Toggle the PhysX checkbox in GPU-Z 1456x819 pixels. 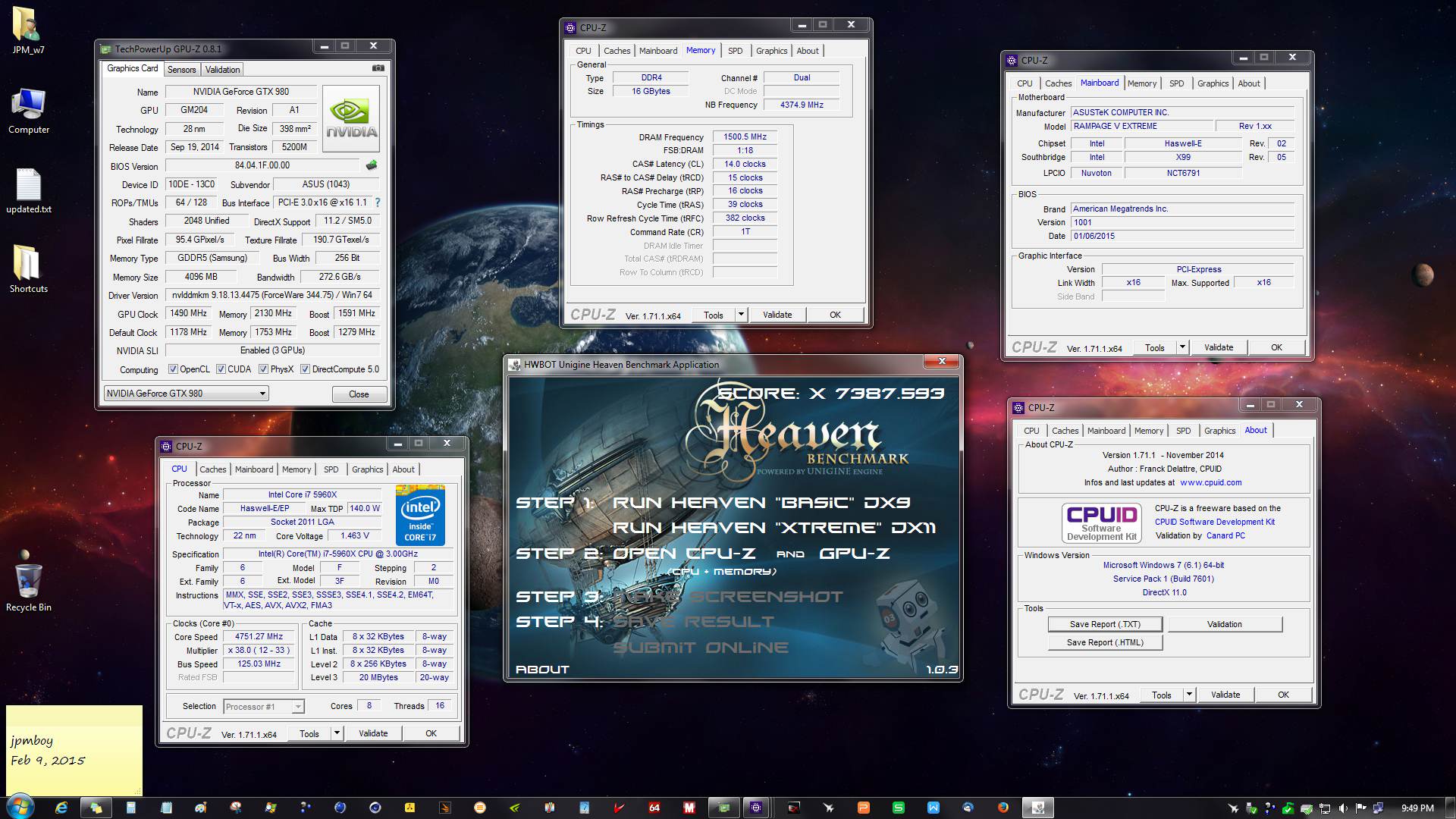263,369
